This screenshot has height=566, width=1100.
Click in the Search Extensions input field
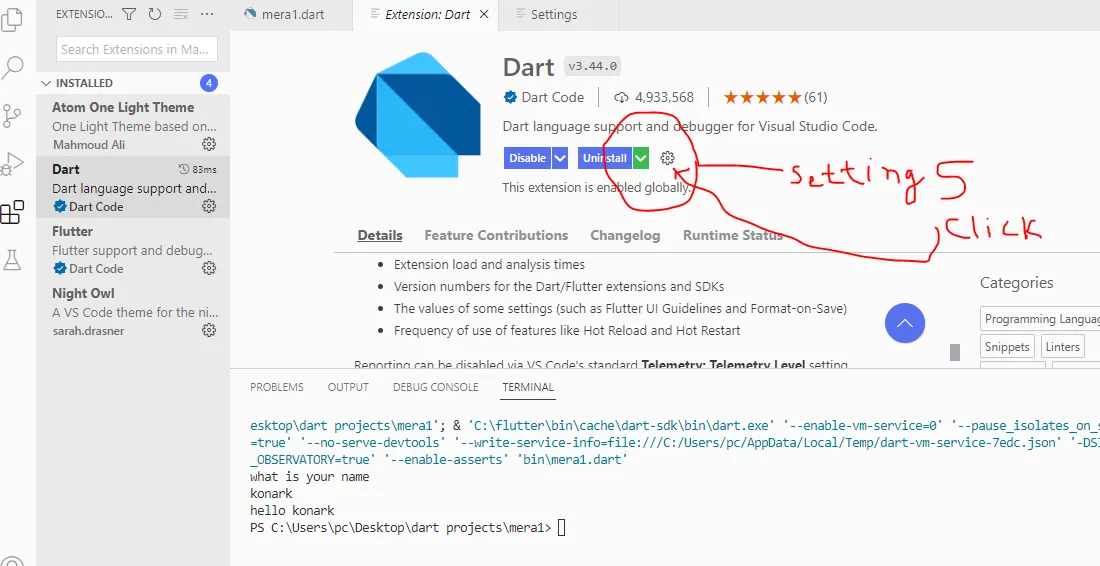137,49
